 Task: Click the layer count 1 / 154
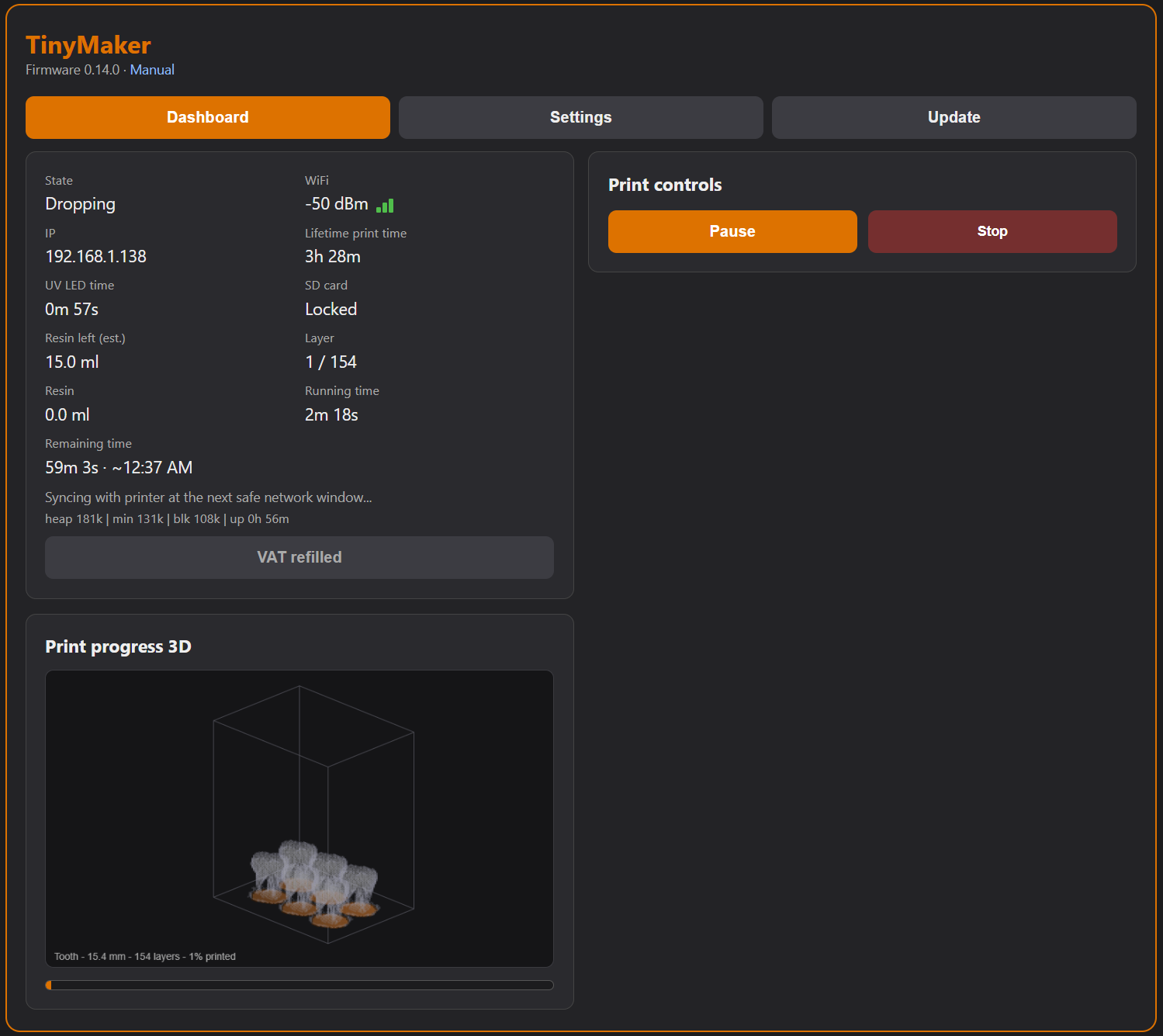[x=331, y=362]
